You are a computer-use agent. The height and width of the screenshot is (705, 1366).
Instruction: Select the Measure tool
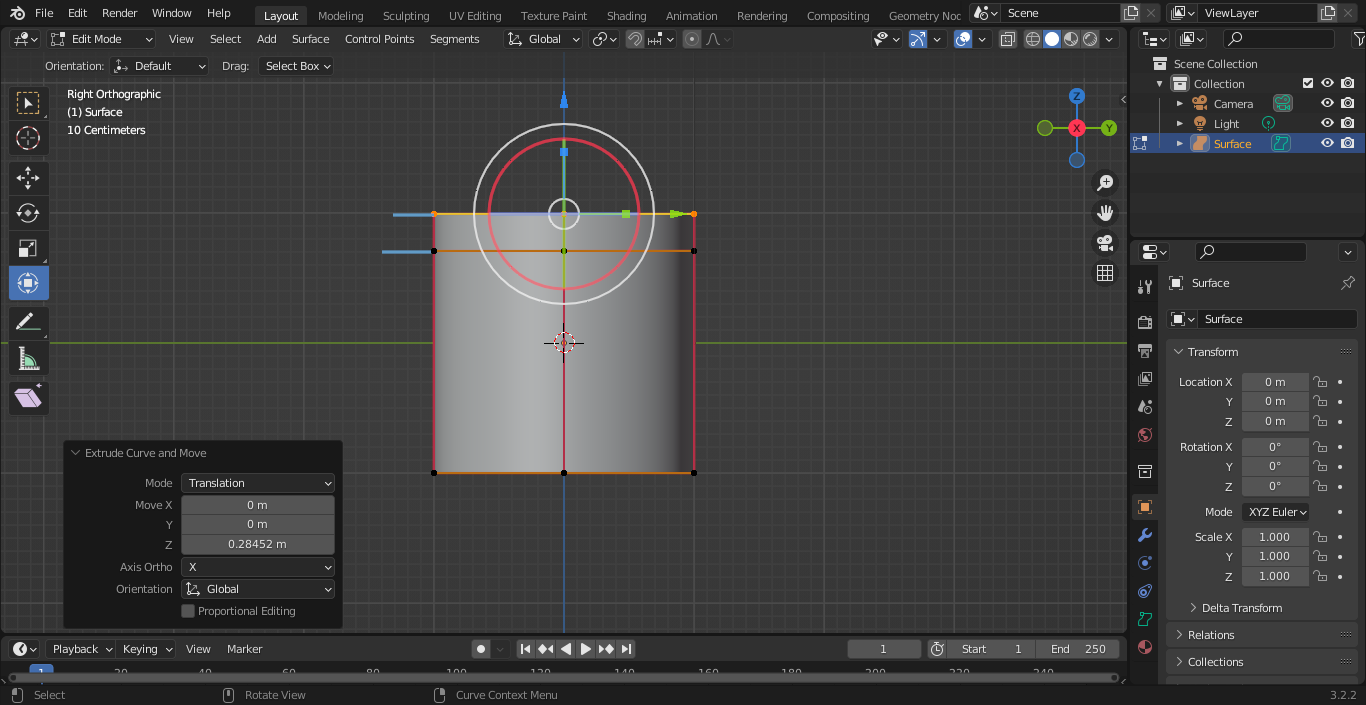[x=28, y=358]
